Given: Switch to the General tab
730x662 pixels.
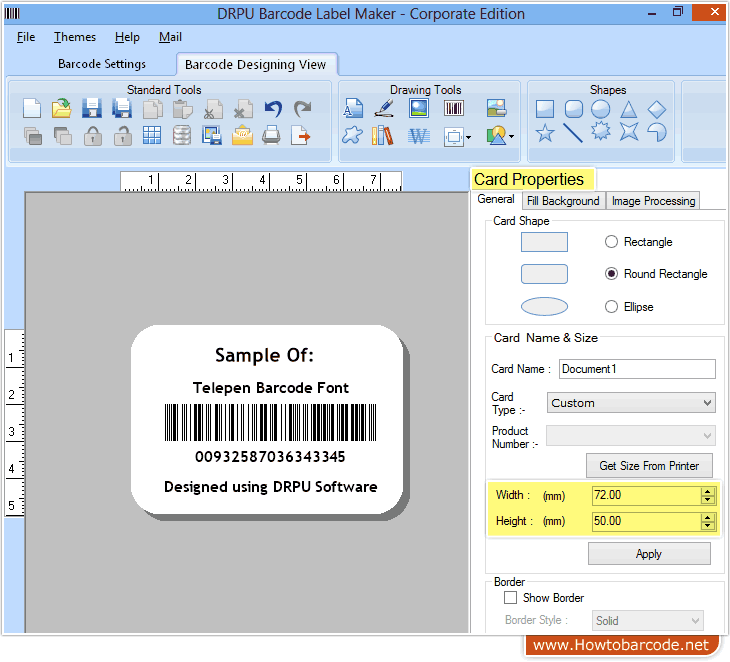Looking at the screenshot, I should pos(495,199).
